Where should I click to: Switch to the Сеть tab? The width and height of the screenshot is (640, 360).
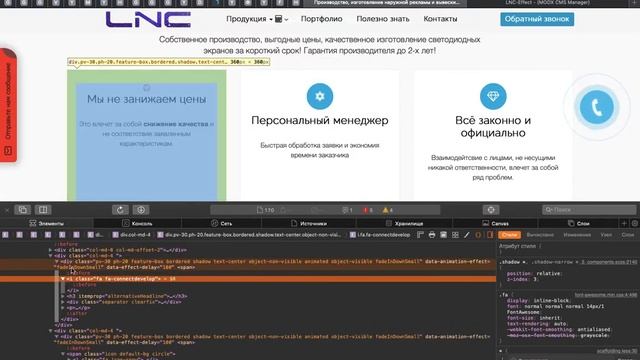click(222, 223)
